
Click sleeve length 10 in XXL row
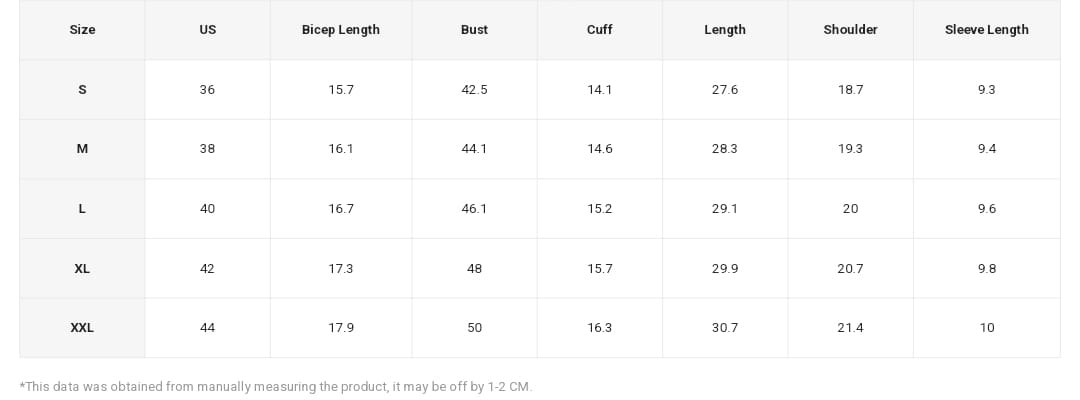986,328
